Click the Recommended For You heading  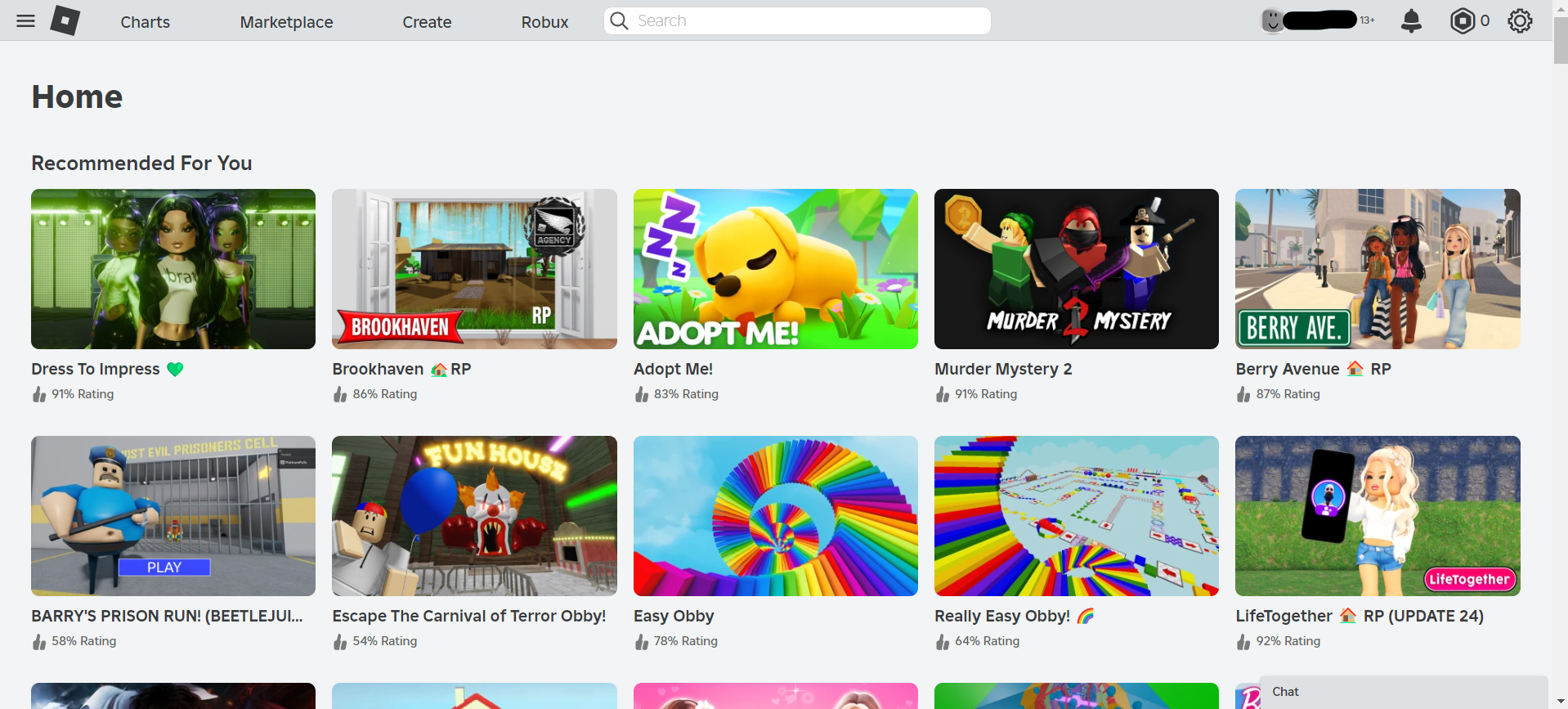141,163
